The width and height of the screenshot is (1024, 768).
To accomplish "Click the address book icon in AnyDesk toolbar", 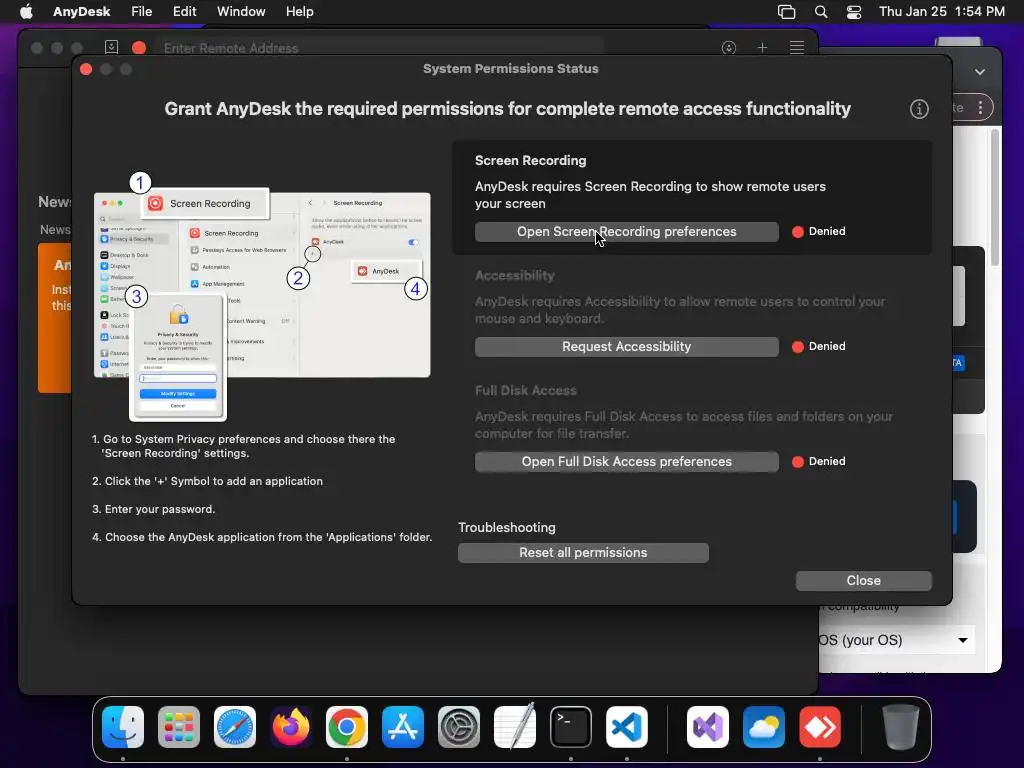I will [111, 47].
